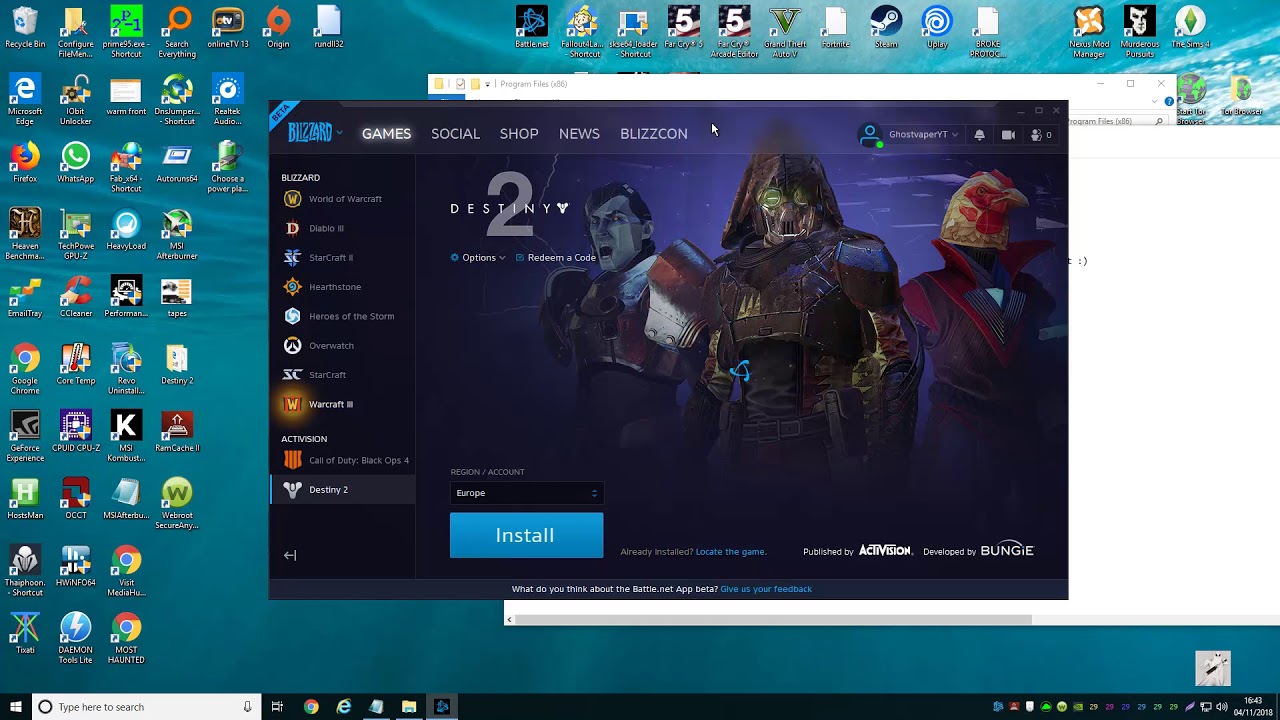Select Destiny 2 in Activision list
Image resolution: width=1280 pixels, height=720 pixels.
click(343, 490)
